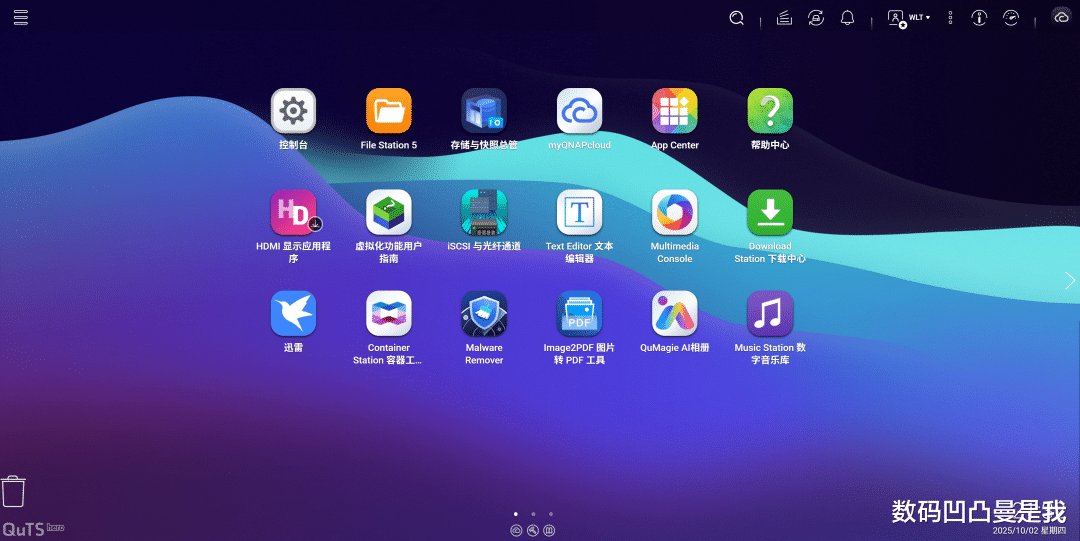1080x541 pixels.
Task: Open Download Station 下载中心
Action: [770, 212]
